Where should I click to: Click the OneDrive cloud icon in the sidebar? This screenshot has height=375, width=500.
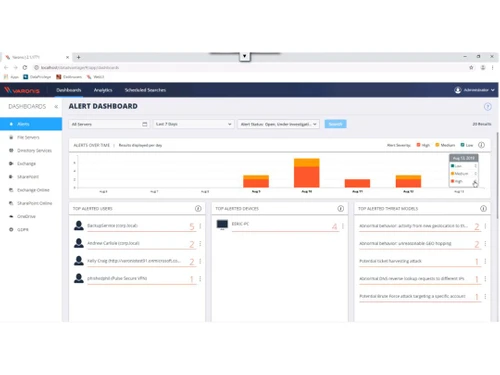point(11,216)
